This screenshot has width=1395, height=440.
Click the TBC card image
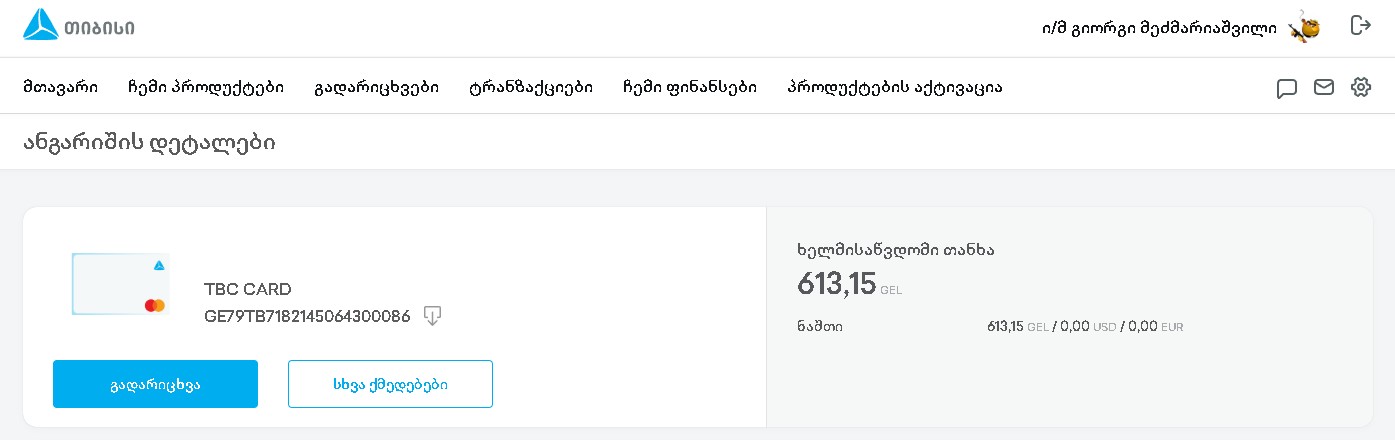click(120, 284)
